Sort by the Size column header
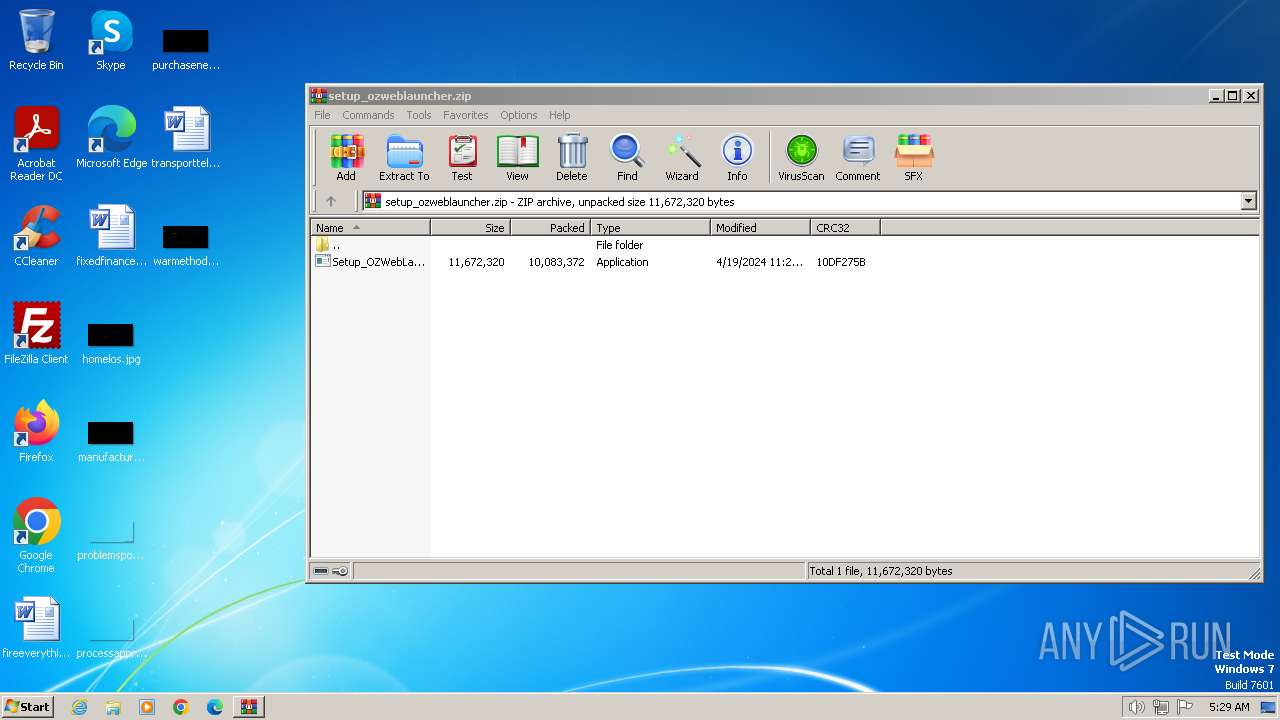Image resolution: width=1280 pixels, height=720 pixels. [x=471, y=228]
